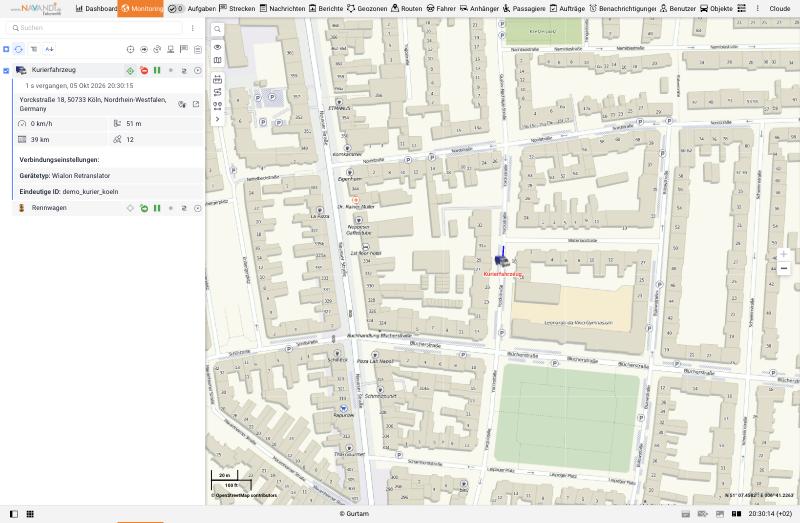Zoom out the map with the minus button

[783, 268]
